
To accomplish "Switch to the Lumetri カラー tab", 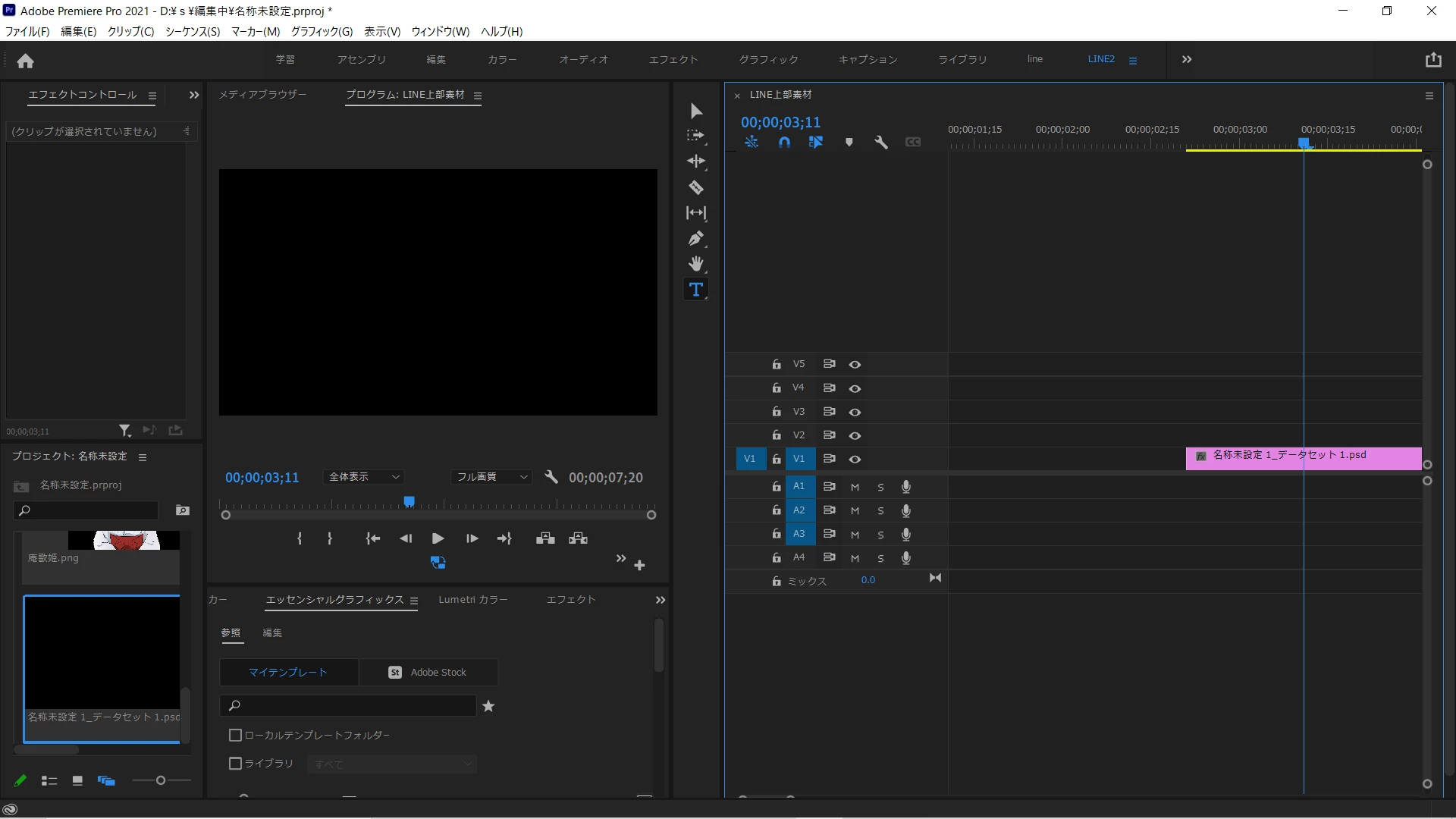I will (472, 599).
